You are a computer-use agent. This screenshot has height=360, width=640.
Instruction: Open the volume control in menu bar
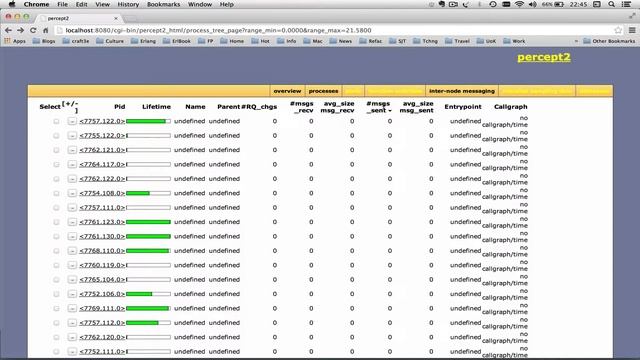coord(533,4)
